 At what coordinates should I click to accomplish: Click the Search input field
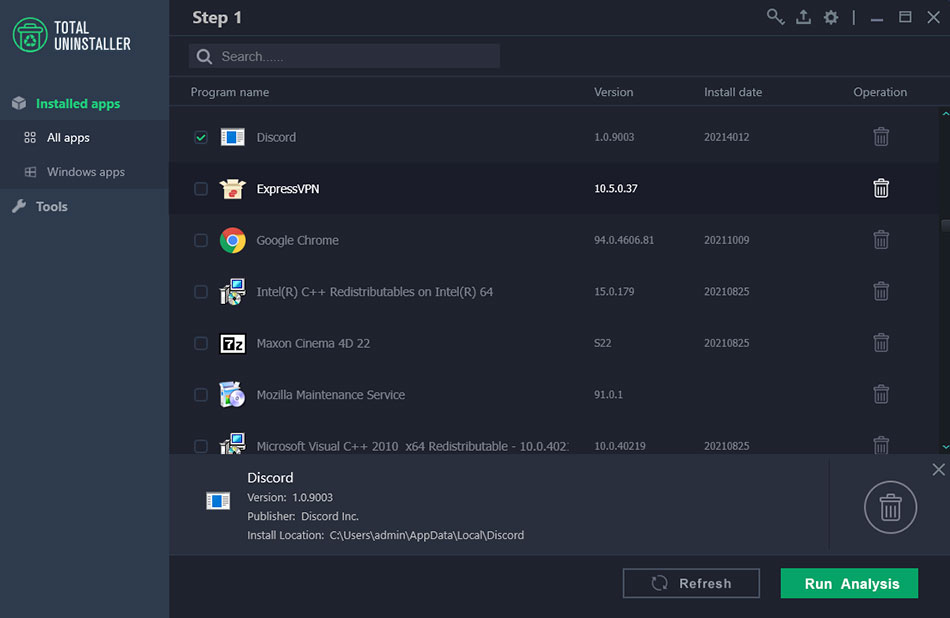344,56
